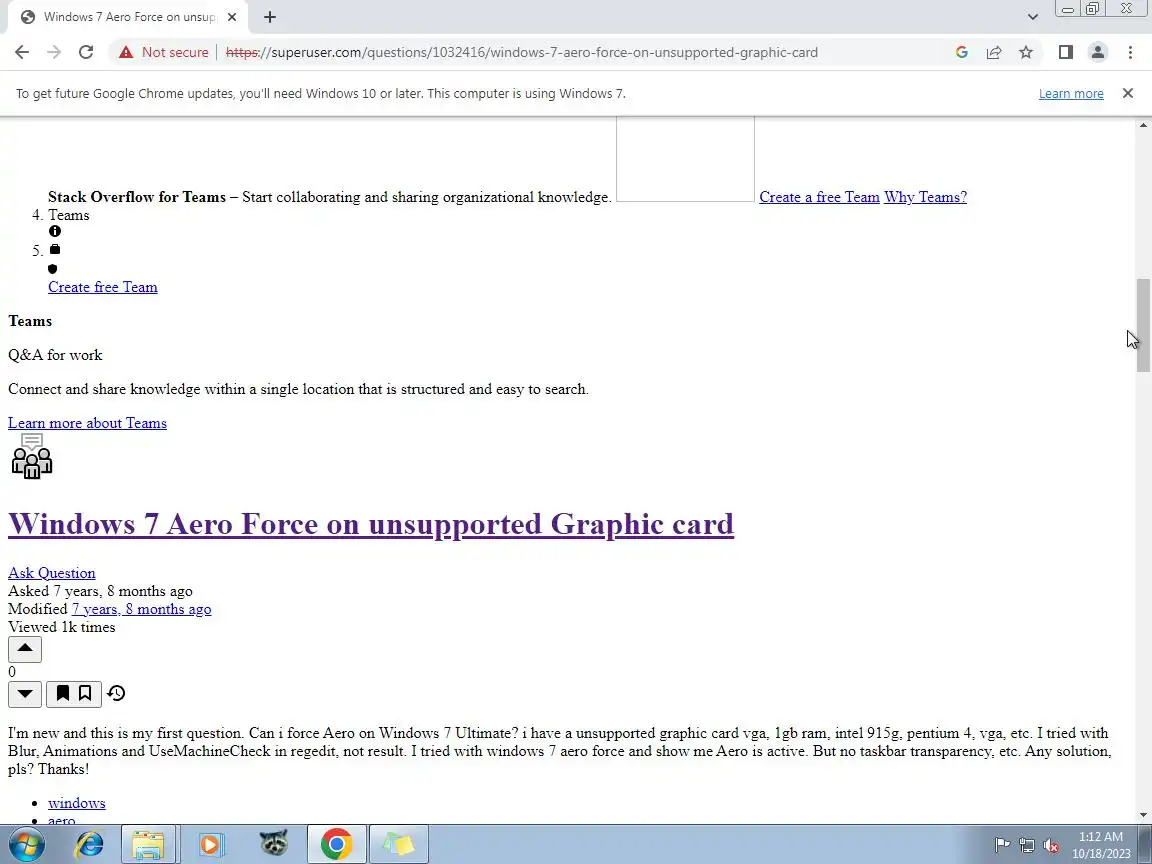Click the shield icon above Create free Team
Viewport: 1152px width, 864px height.
tap(52, 269)
